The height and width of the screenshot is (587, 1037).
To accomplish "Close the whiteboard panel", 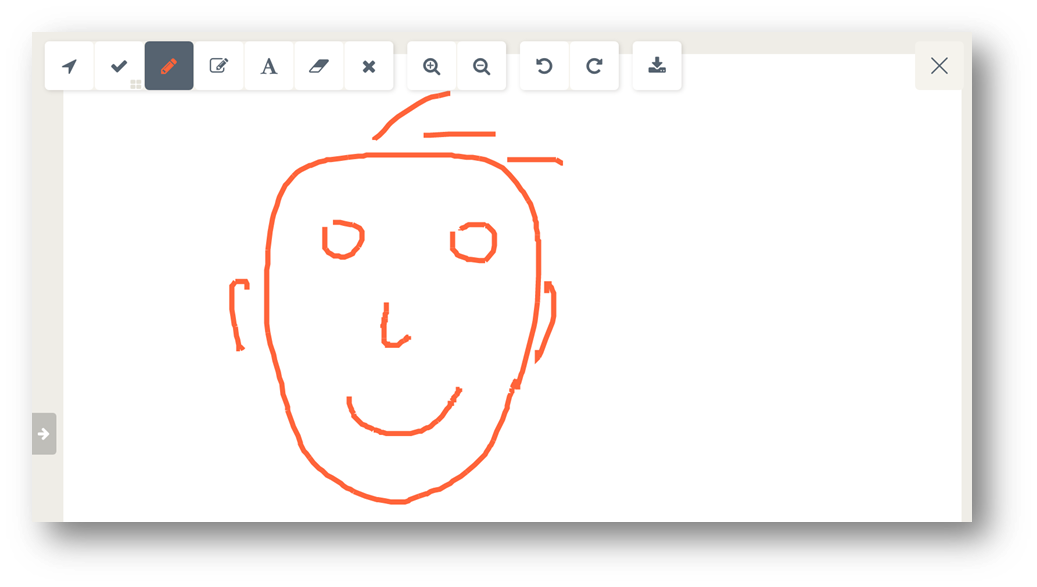I will point(939,65).
